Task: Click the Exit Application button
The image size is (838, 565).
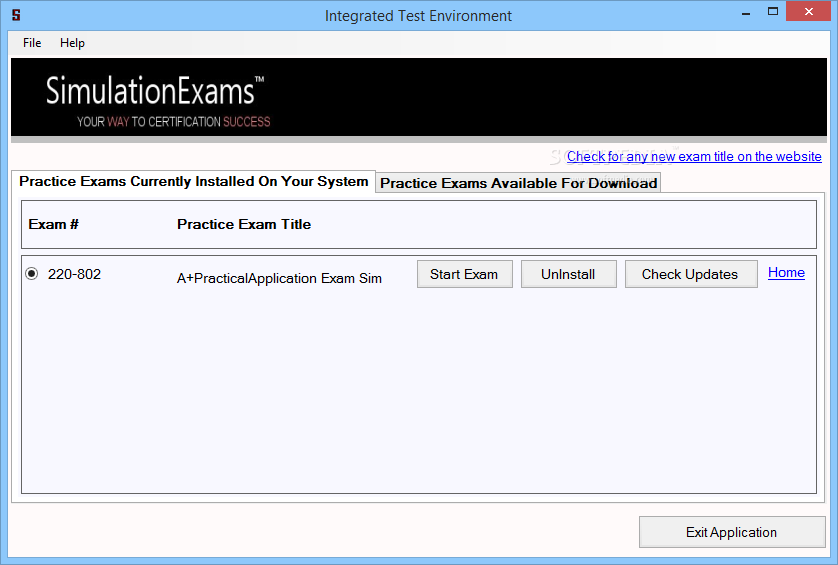Action: pyautogui.click(x=731, y=532)
